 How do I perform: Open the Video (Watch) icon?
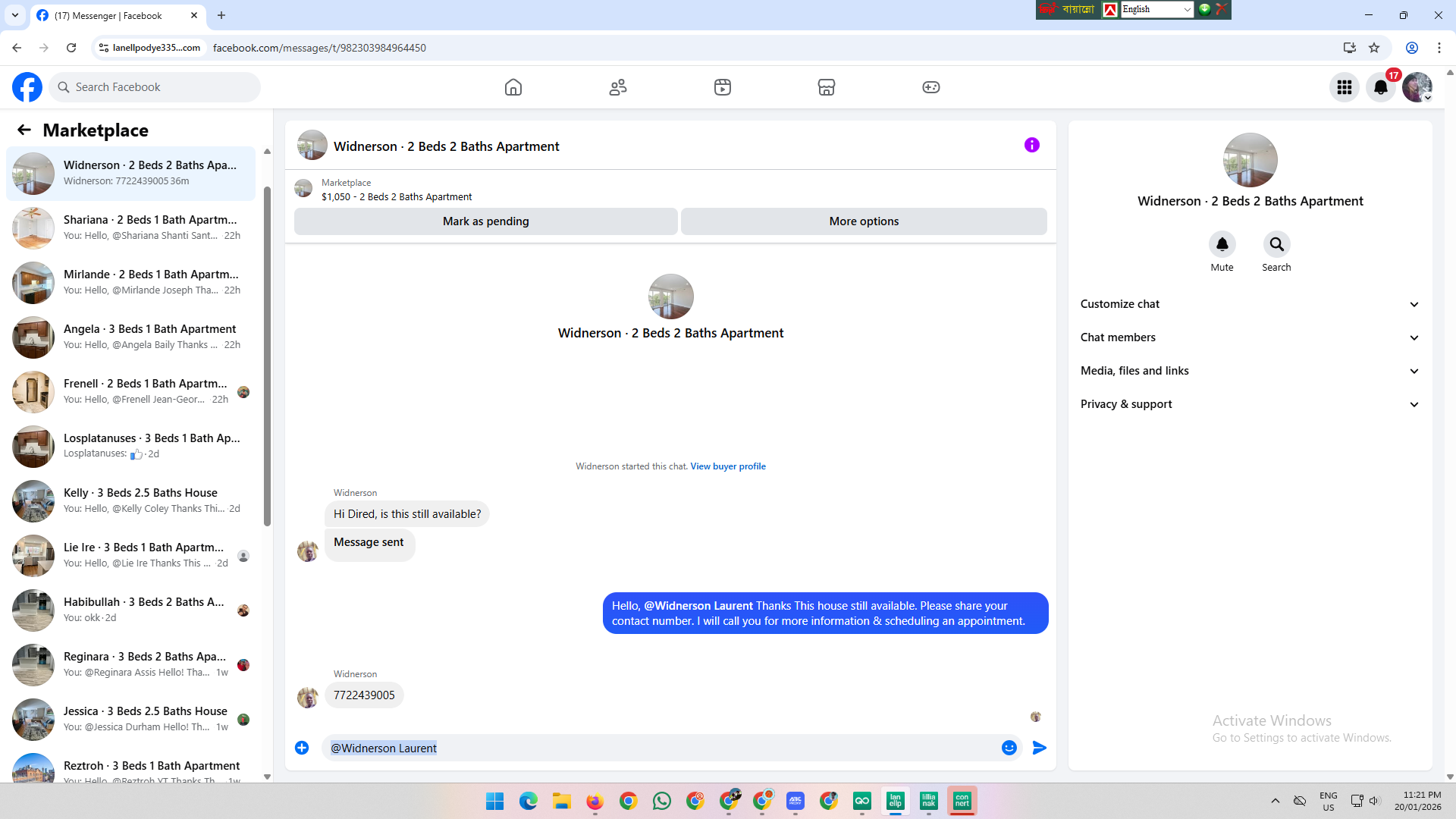coord(723,87)
